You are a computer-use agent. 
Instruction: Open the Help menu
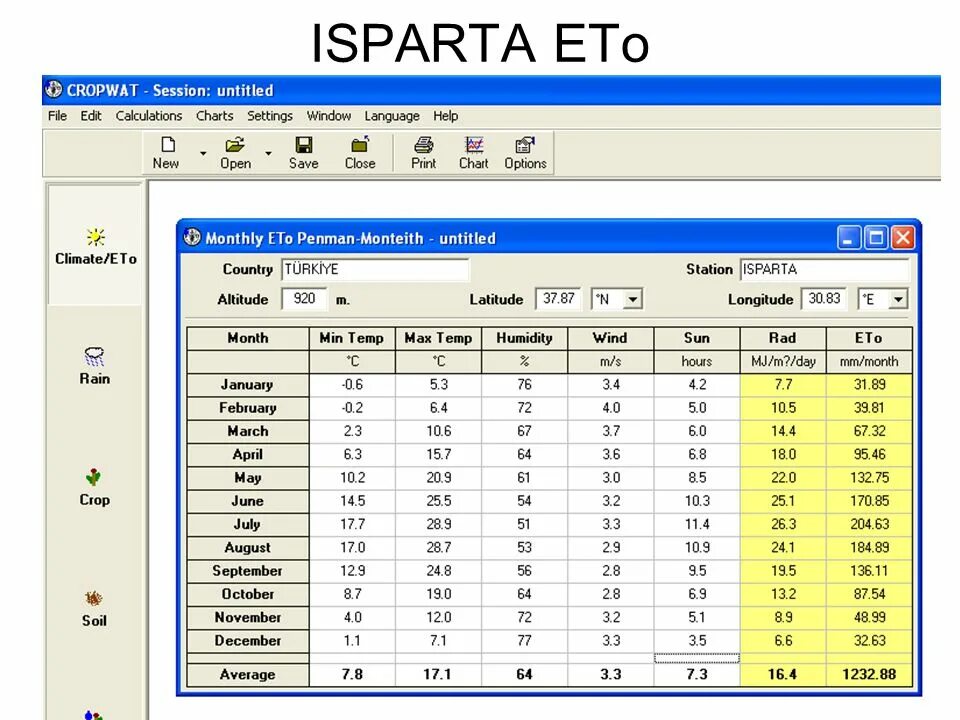pos(446,116)
